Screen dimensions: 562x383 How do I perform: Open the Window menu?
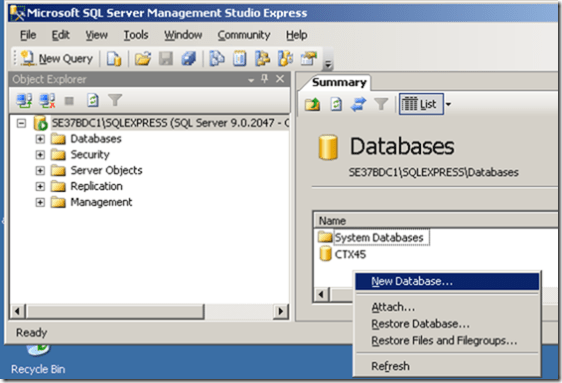coord(183,35)
